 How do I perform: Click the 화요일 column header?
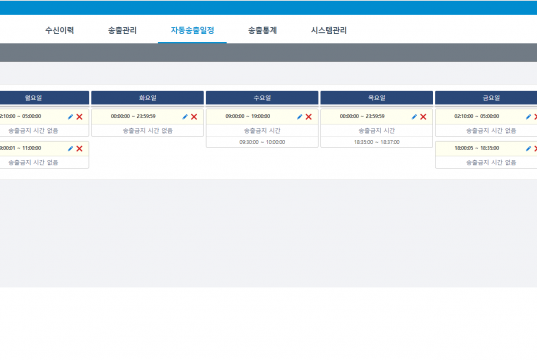[148, 98]
